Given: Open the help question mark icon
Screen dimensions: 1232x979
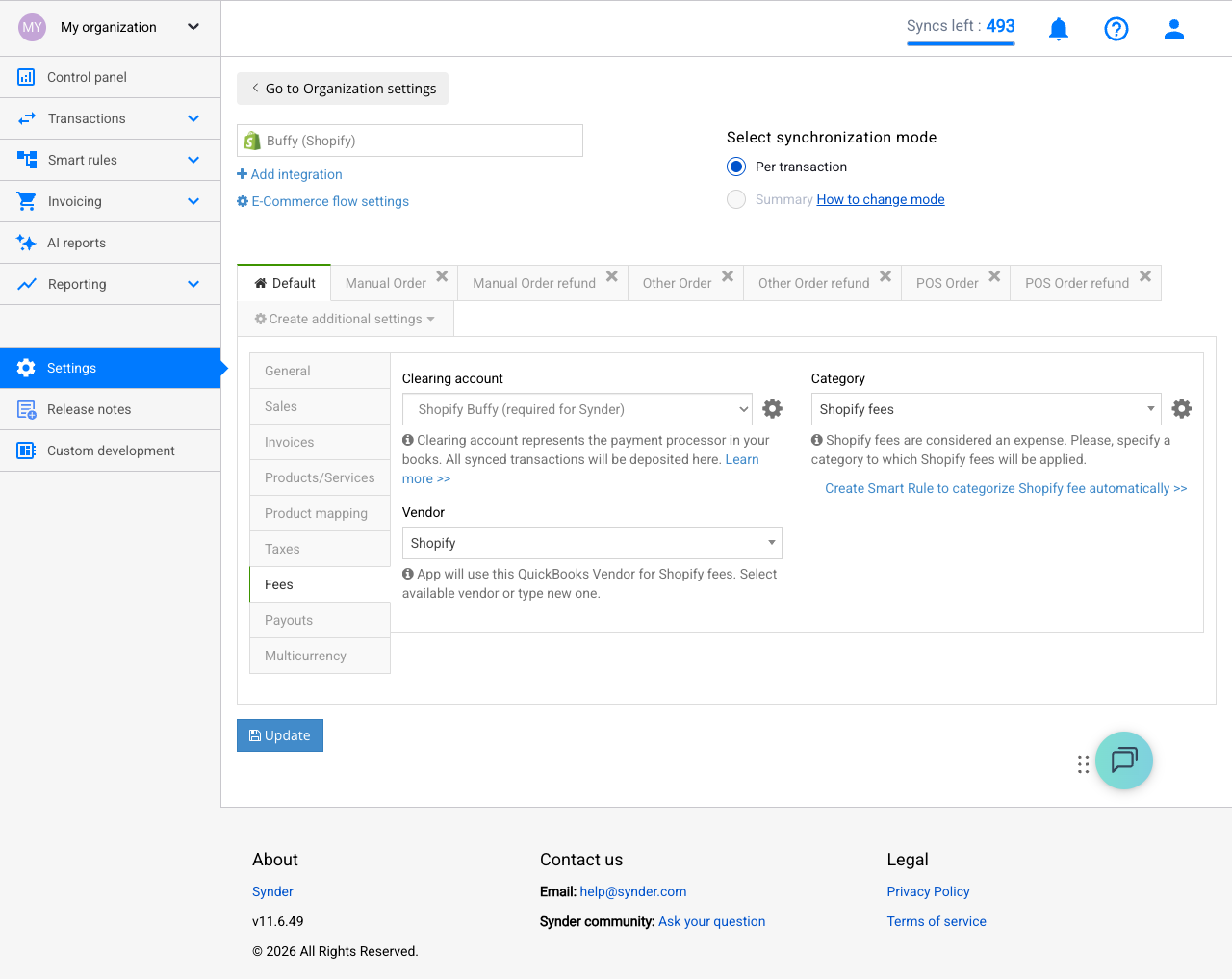Looking at the screenshot, I should click(x=1116, y=28).
